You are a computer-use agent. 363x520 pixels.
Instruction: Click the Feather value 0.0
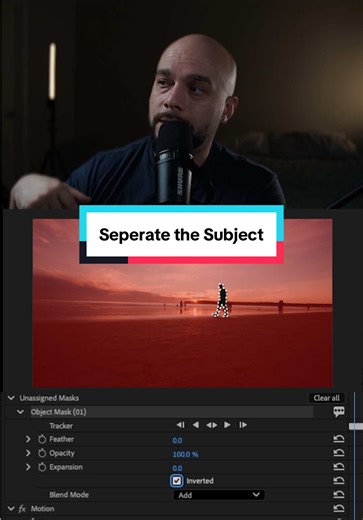click(x=177, y=440)
